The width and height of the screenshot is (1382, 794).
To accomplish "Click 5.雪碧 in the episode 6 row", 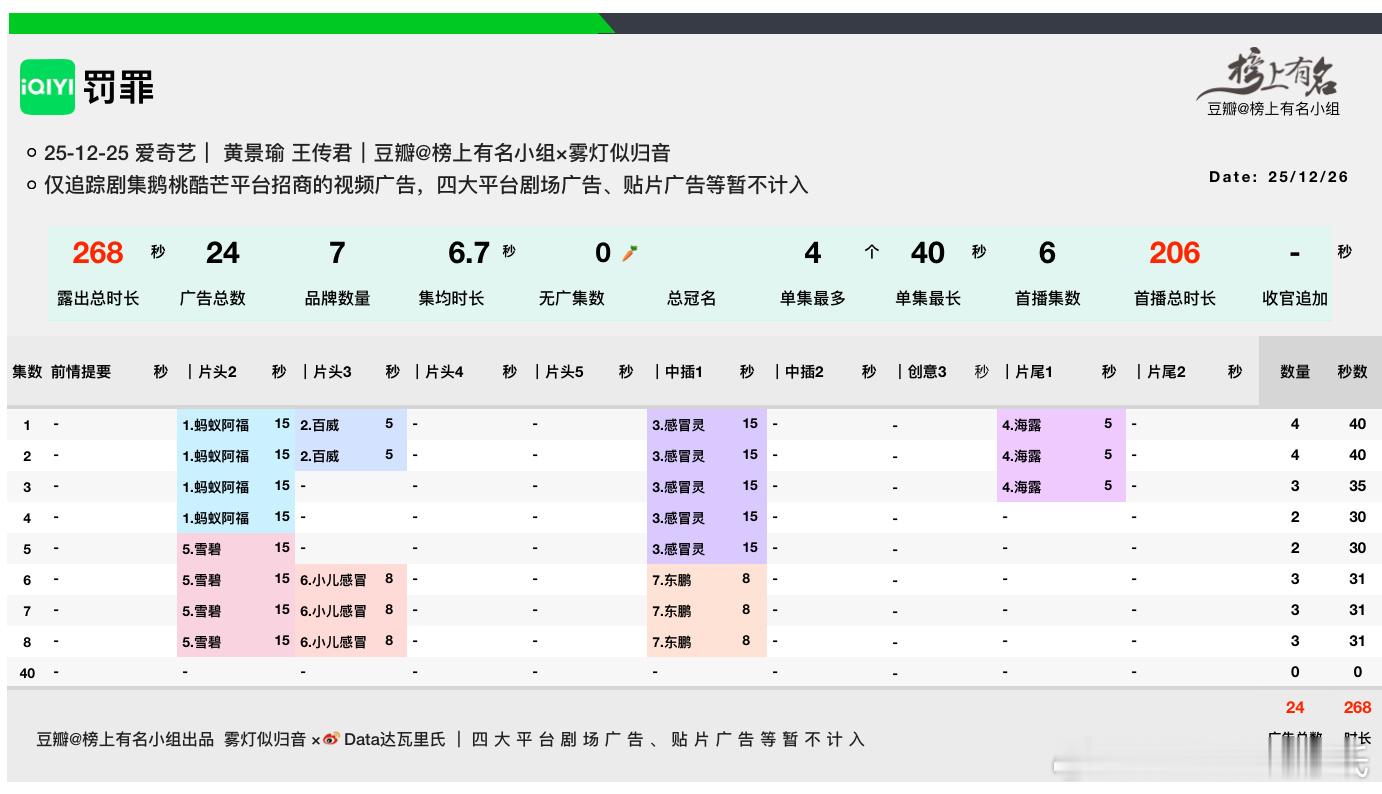I will [201, 580].
